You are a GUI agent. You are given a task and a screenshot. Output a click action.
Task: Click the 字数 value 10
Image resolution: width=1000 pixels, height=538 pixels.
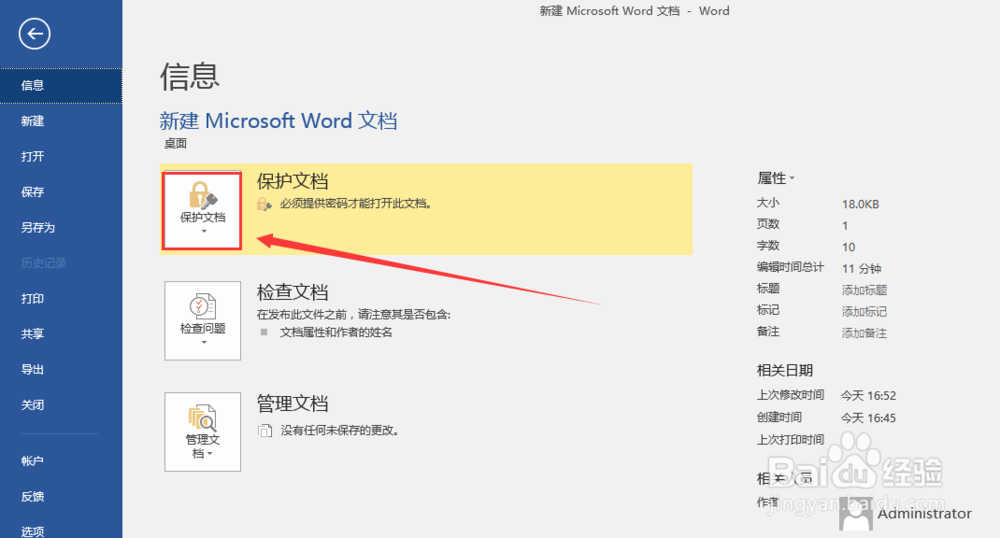pos(848,247)
